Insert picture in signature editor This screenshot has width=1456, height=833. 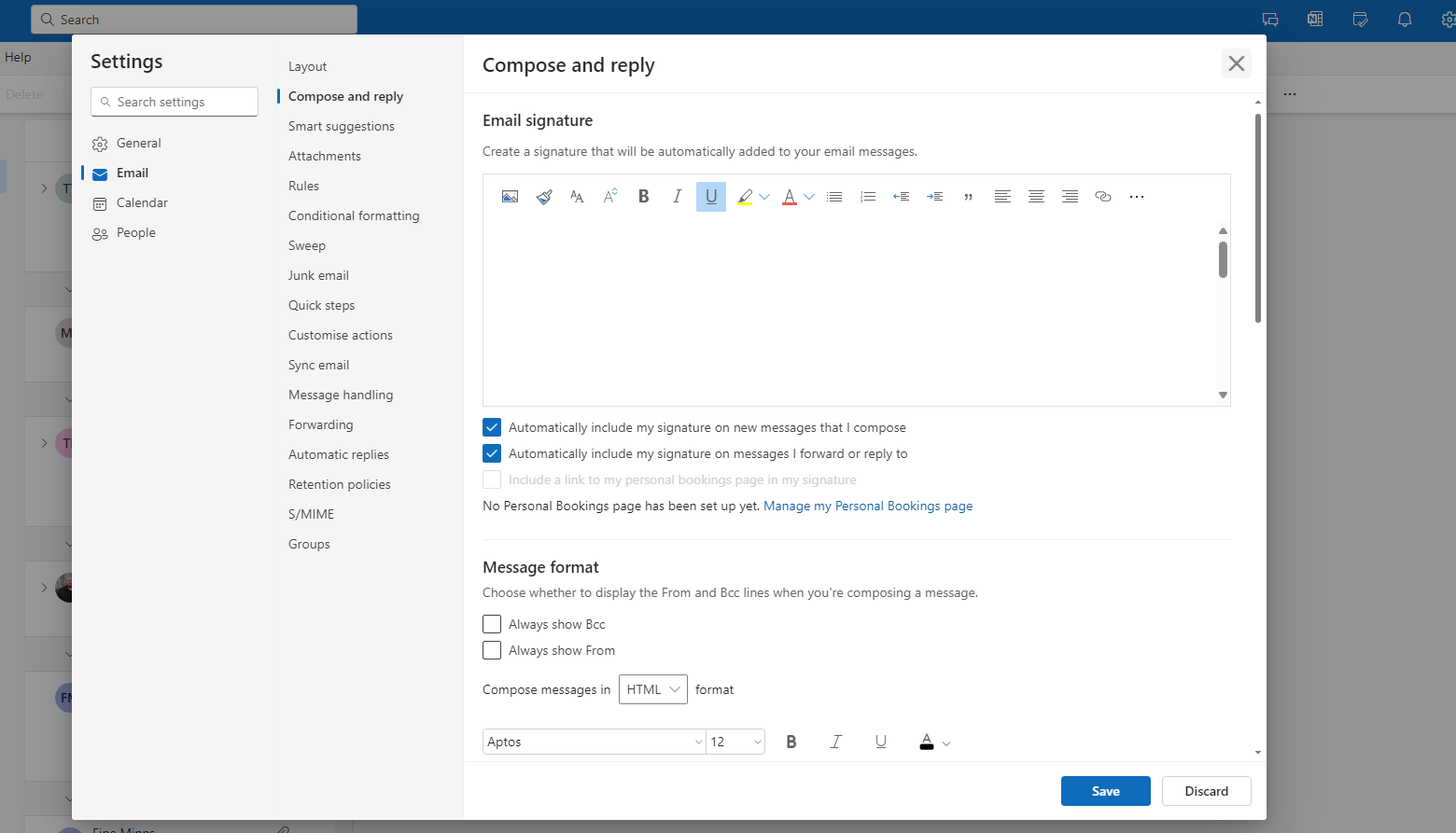coord(510,197)
